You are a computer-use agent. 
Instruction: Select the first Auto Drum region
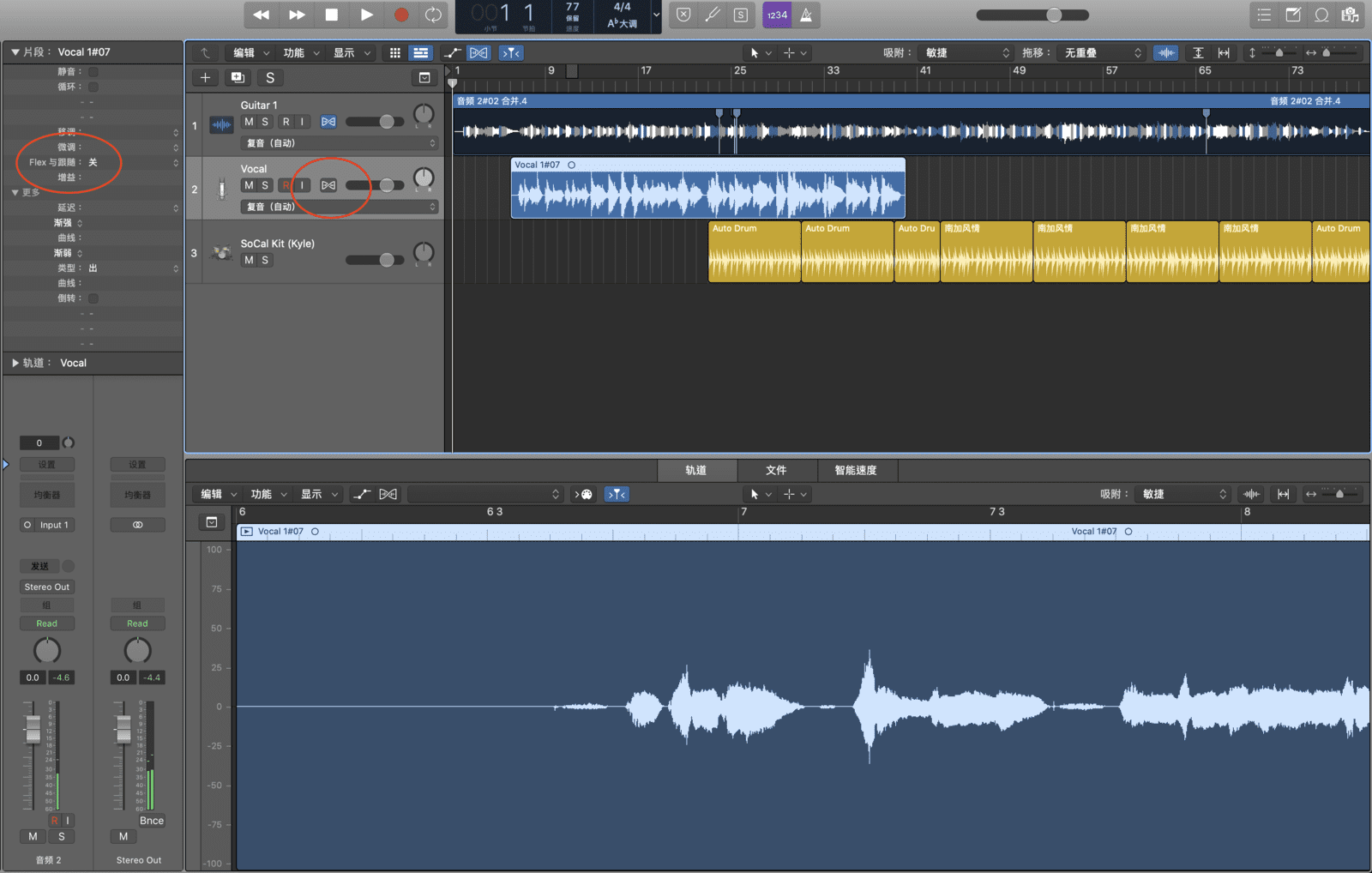(x=755, y=252)
